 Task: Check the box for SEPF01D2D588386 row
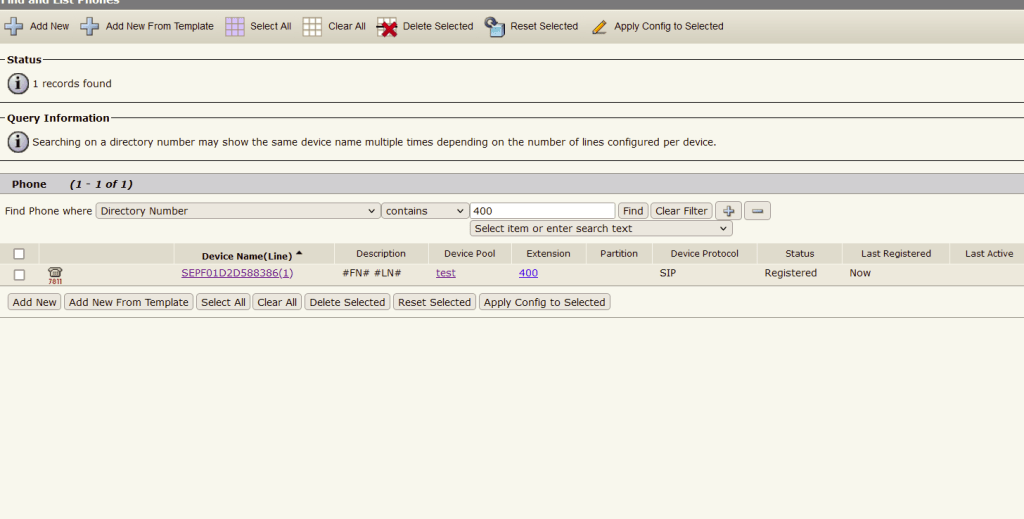pyautogui.click(x=19, y=274)
